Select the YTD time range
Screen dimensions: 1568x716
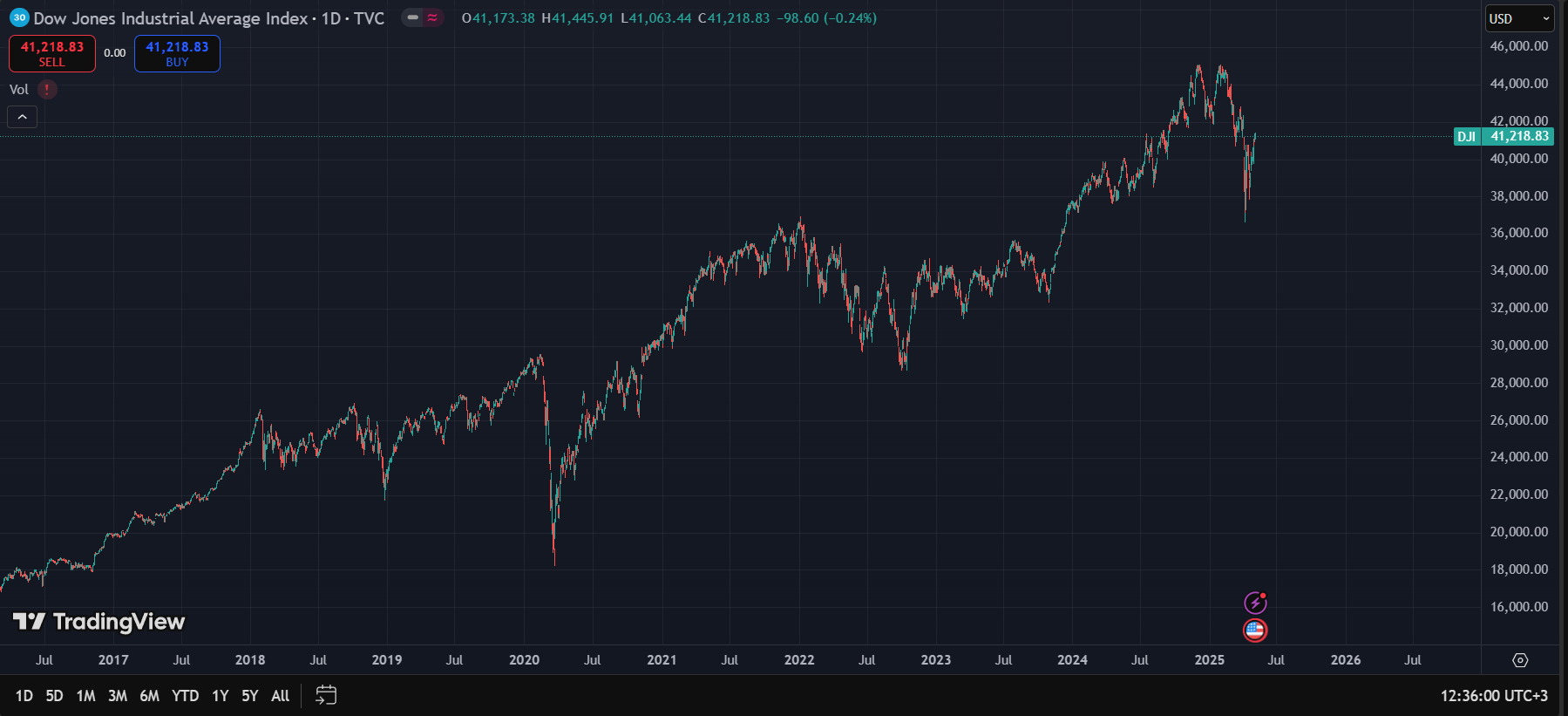(x=185, y=695)
